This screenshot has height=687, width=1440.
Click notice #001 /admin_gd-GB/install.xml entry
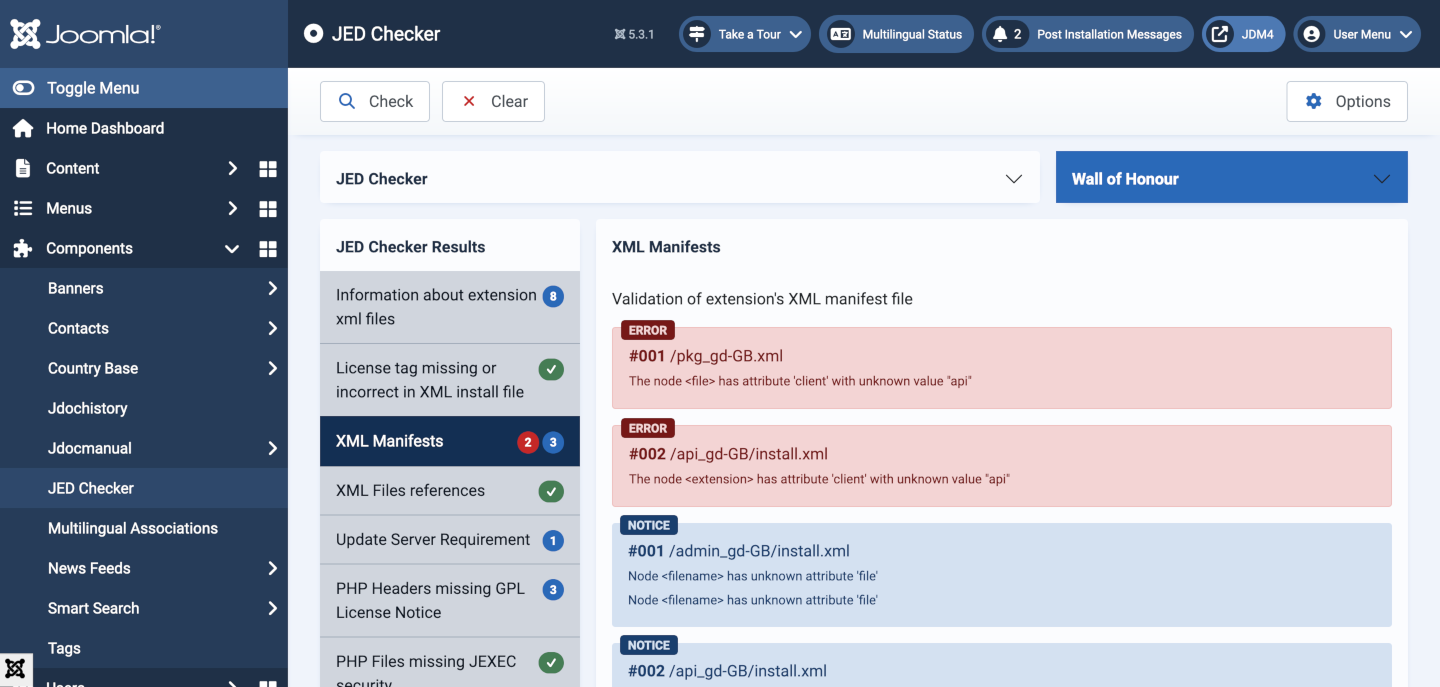(x=1002, y=574)
